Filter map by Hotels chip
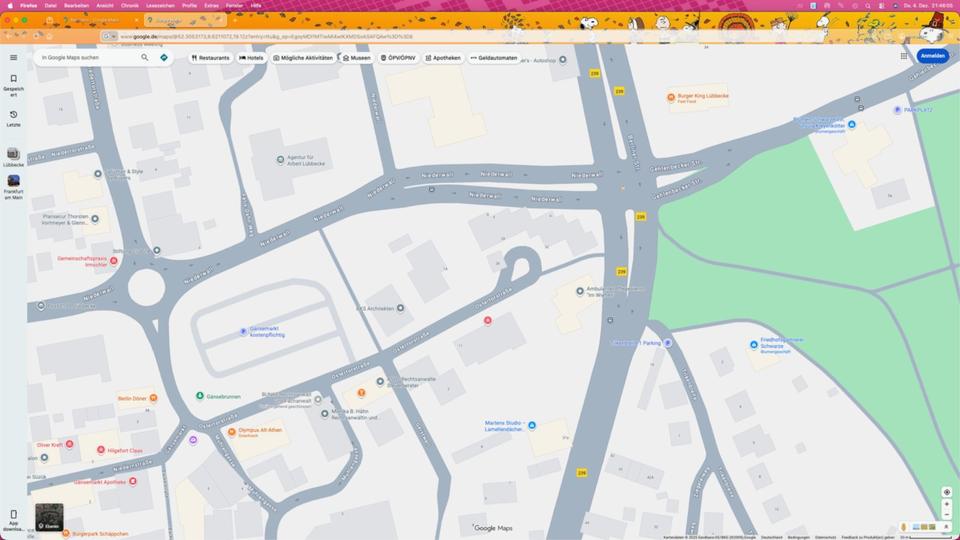Image resolution: width=960 pixels, height=540 pixels. [x=251, y=58]
